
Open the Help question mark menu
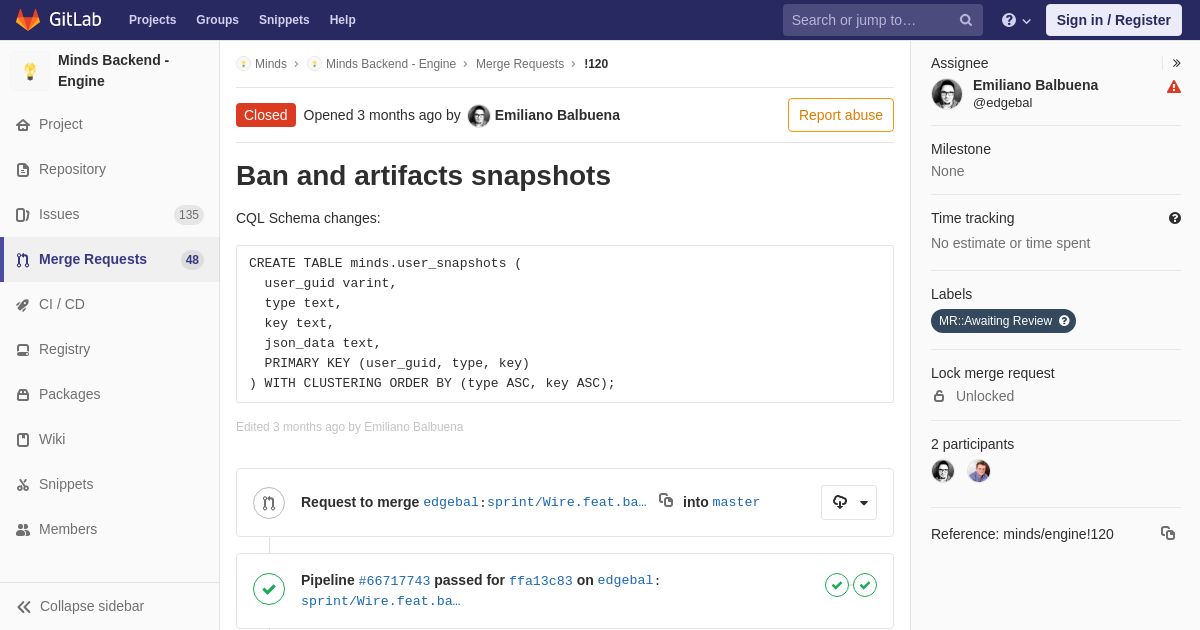pos(1016,20)
